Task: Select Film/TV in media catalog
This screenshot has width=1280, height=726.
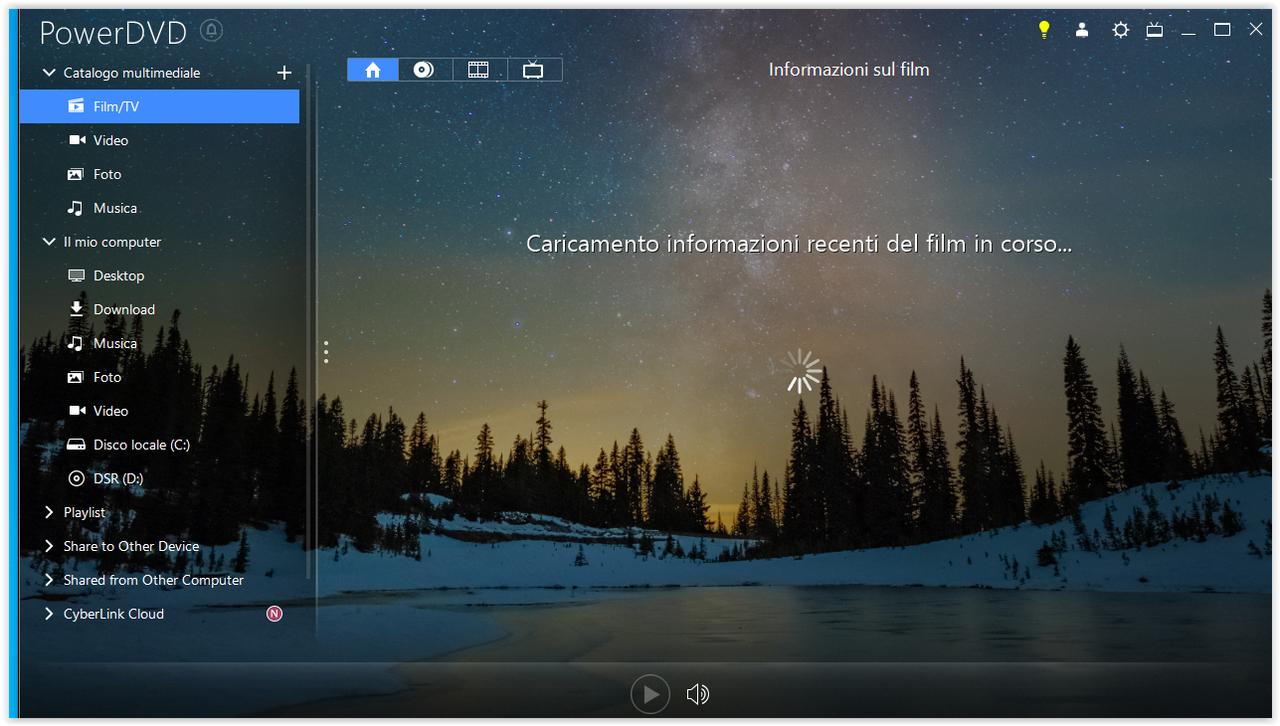Action: (x=159, y=106)
